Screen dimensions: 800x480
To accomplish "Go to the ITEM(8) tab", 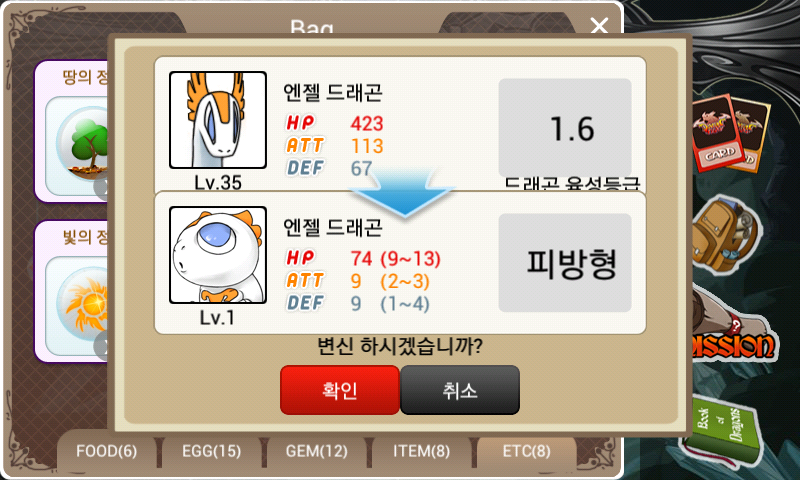I will [x=421, y=451].
